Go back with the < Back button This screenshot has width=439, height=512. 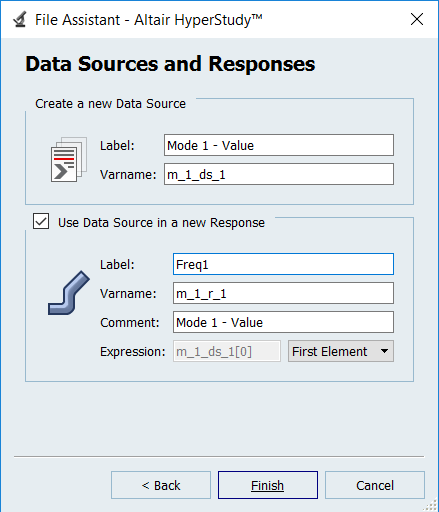pos(161,485)
